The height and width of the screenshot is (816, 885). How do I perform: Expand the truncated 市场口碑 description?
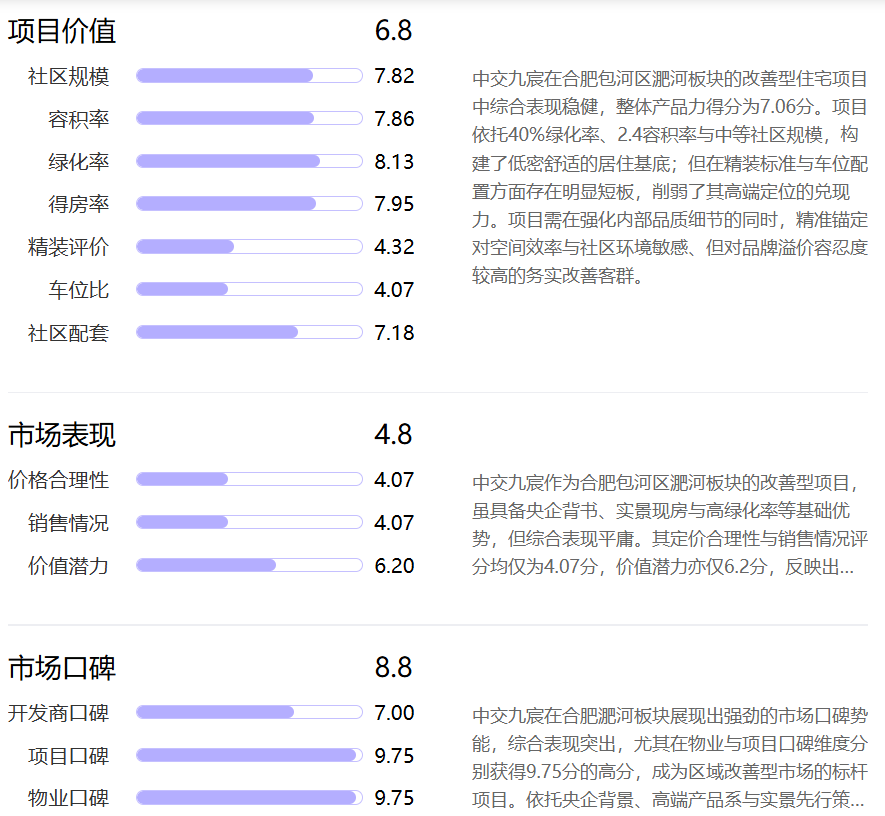click(857, 800)
